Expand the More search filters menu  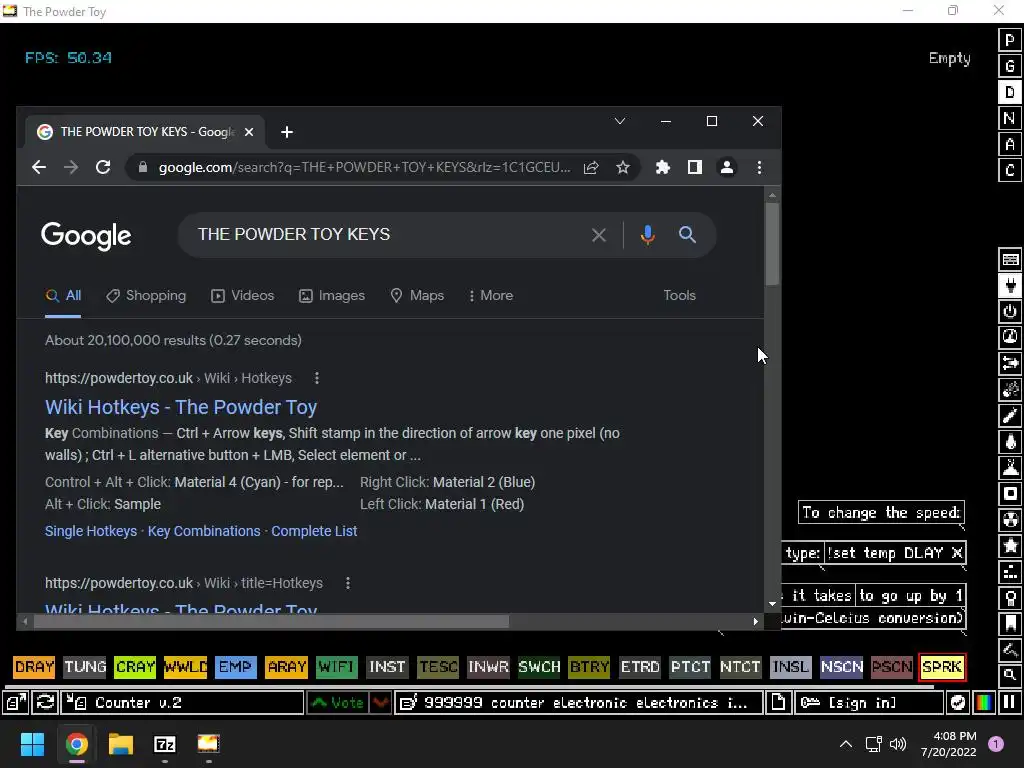coord(490,296)
